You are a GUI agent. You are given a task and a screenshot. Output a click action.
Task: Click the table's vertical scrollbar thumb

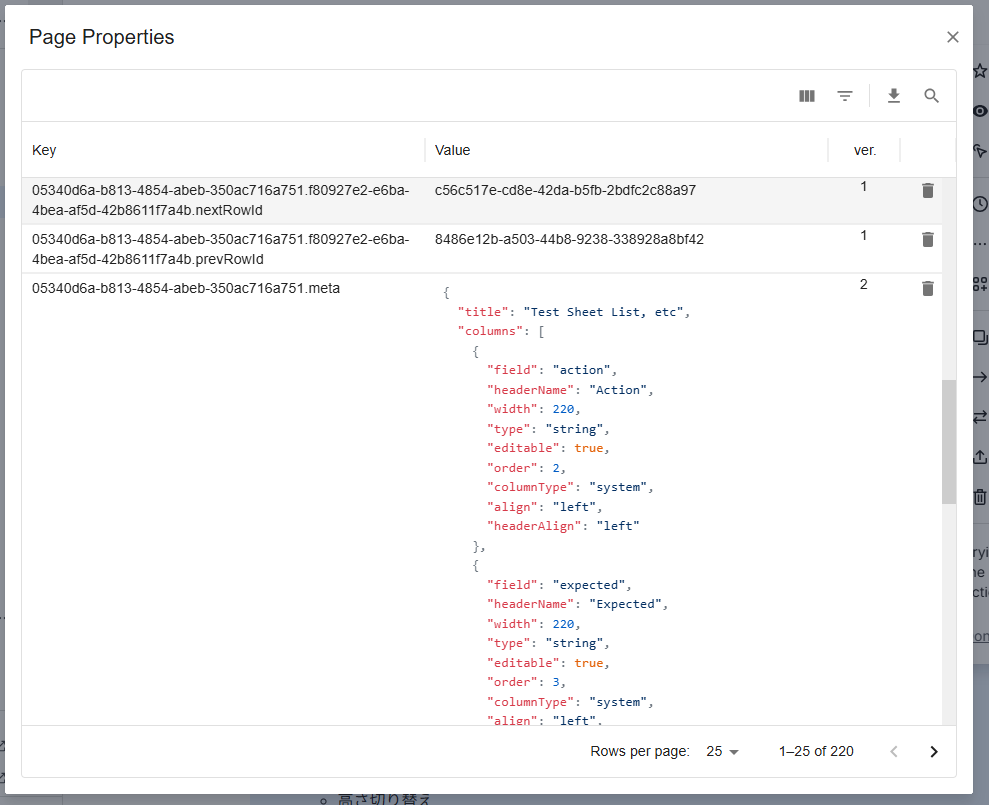[x=949, y=441]
